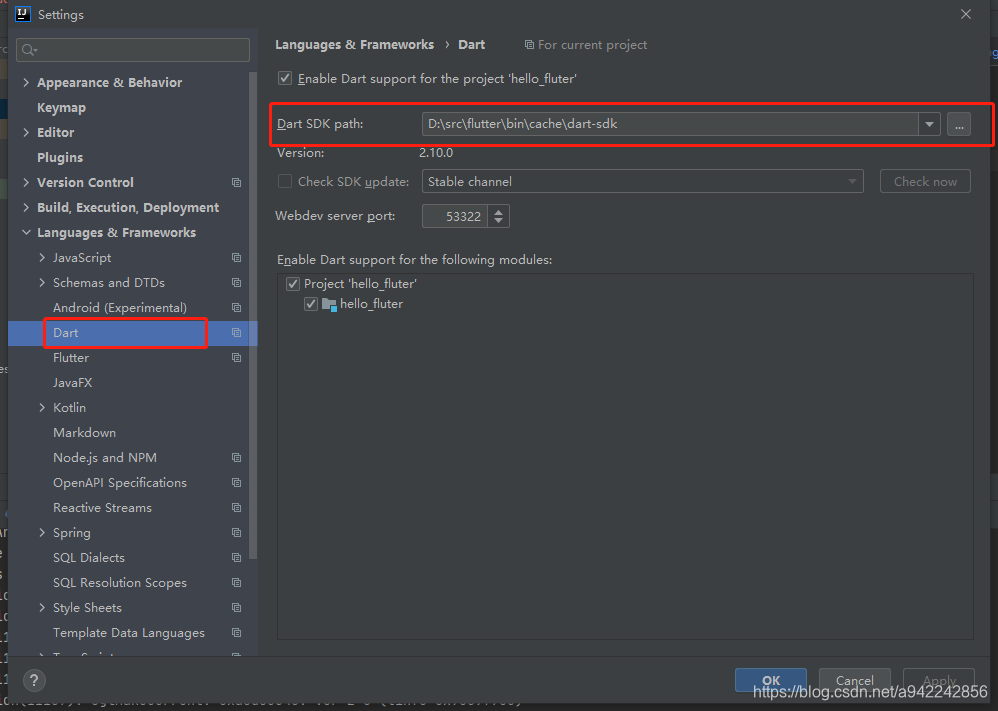Increase Webdev server port with the up stepper
The width and height of the screenshot is (998, 711).
498,210
